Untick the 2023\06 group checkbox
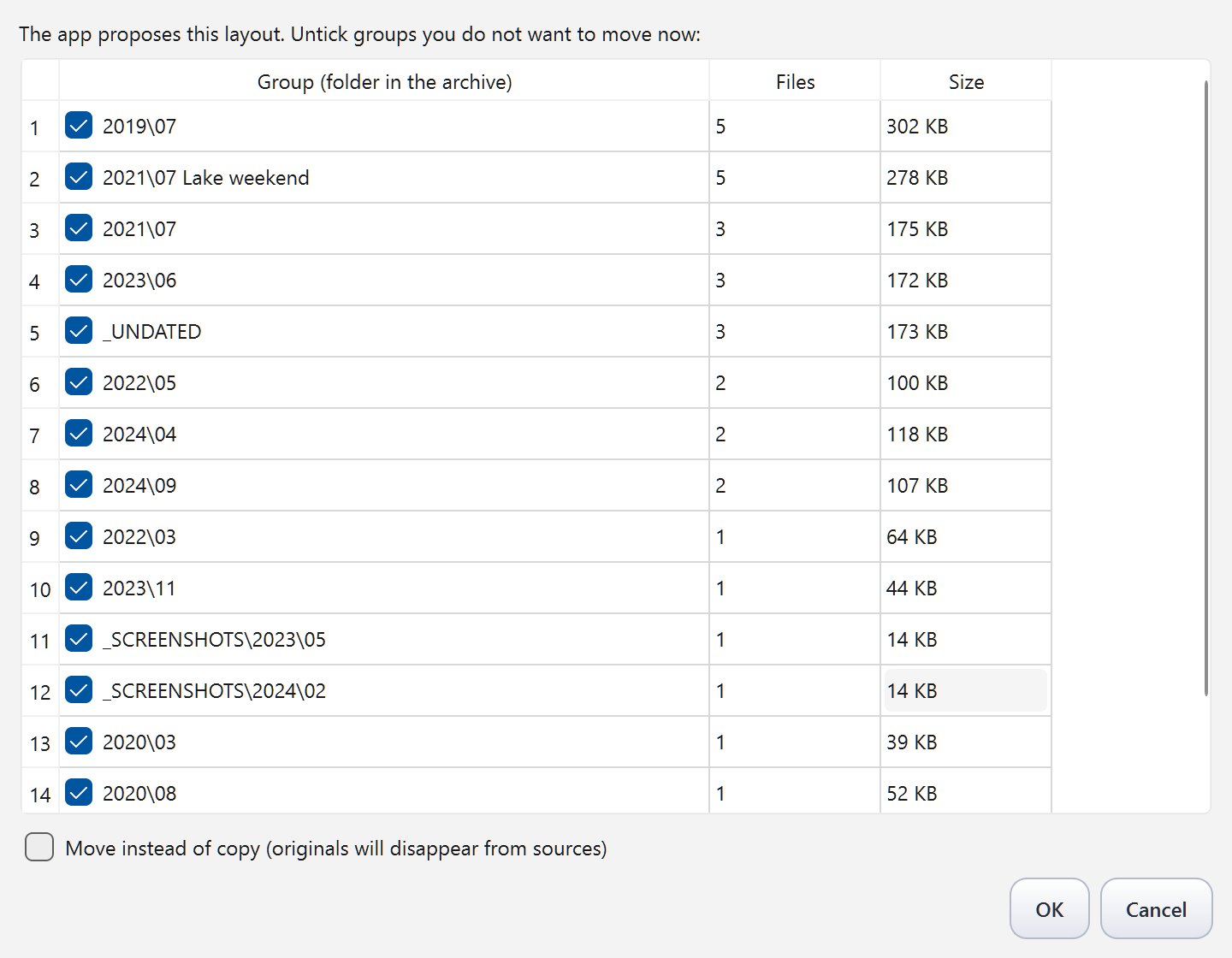The height and width of the screenshot is (958, 1232). tap(79, 280)
